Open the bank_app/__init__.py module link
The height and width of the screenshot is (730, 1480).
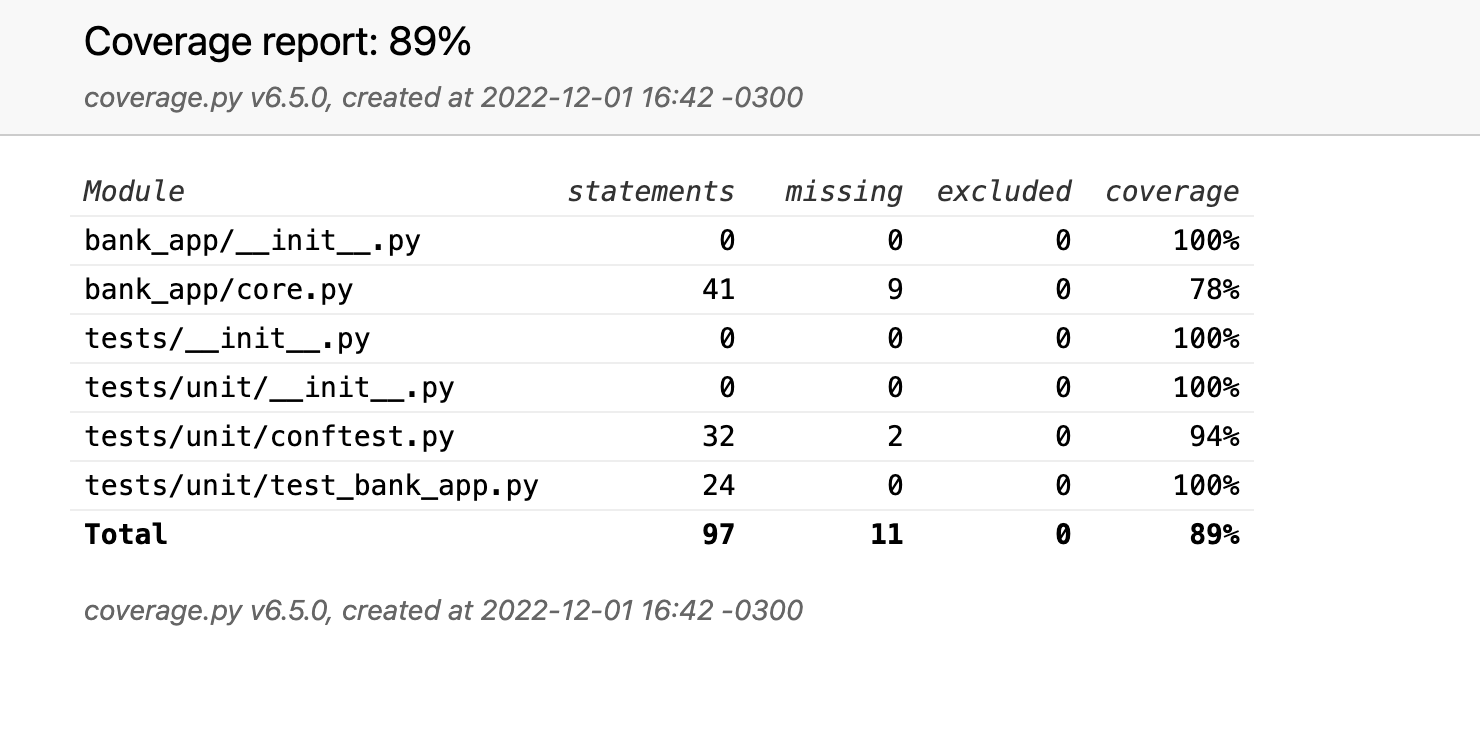252,241
